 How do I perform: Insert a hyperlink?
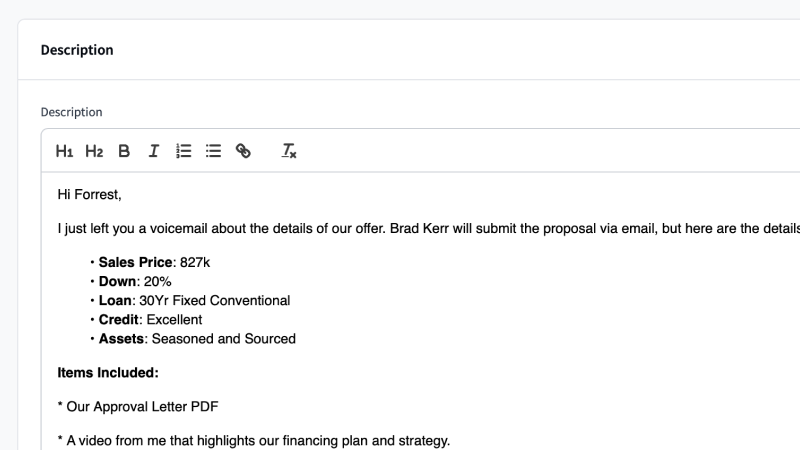(243, 151)
